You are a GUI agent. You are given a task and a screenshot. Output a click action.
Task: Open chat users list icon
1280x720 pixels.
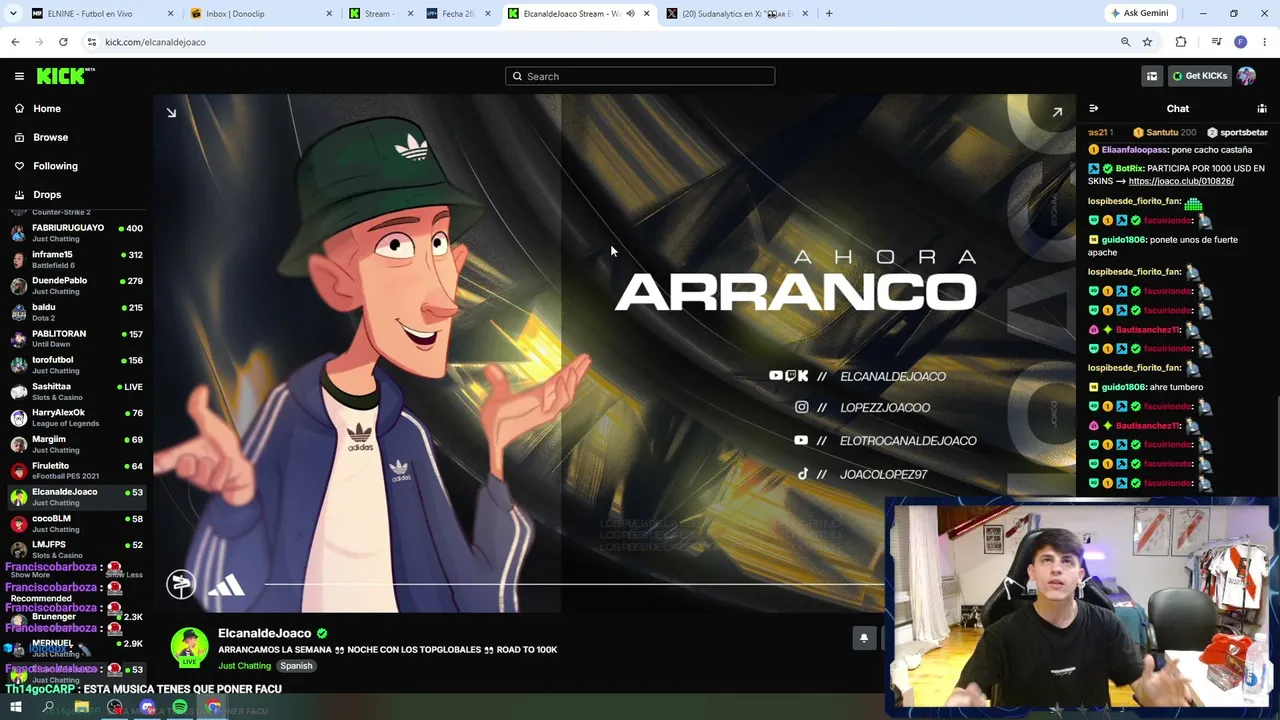point(1262,108)
